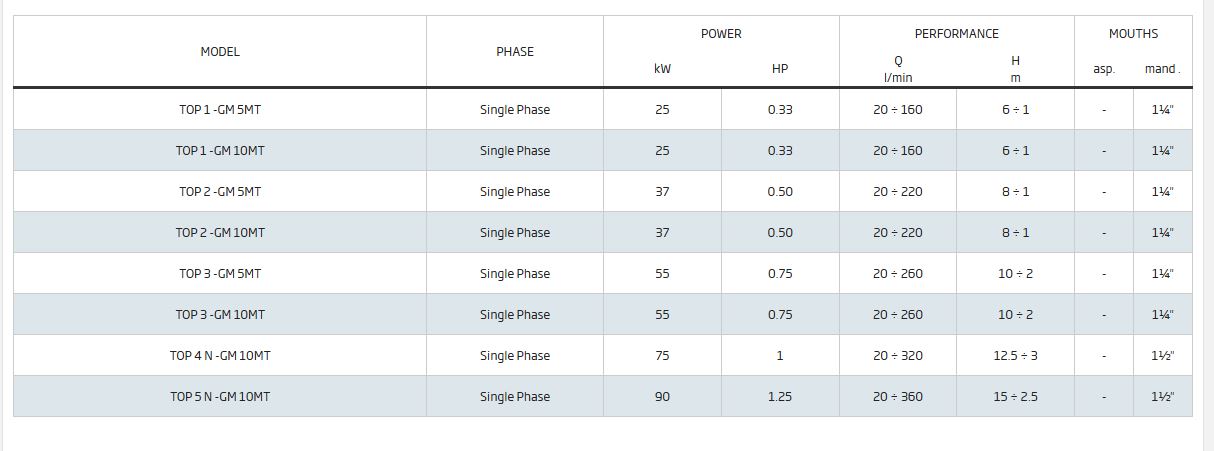Select the 12.5 ÷ 3 head value
The image size is (1214, 451).
1016,356
